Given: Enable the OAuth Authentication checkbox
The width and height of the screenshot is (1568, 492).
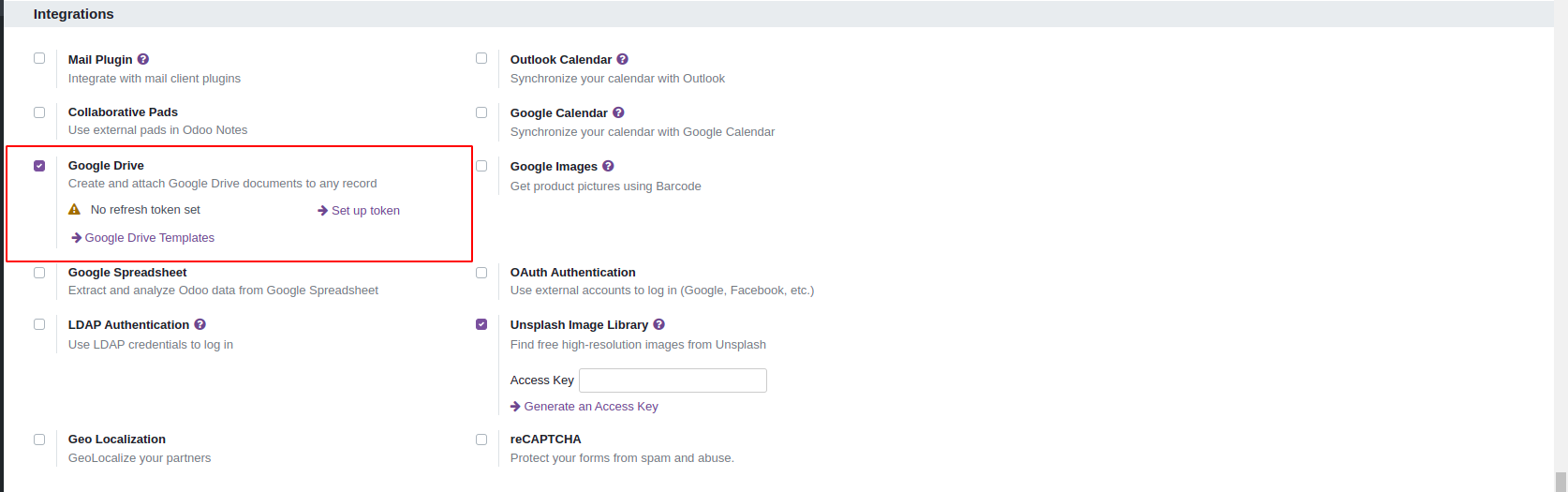Looking at the screenshot, I should 481,273.
